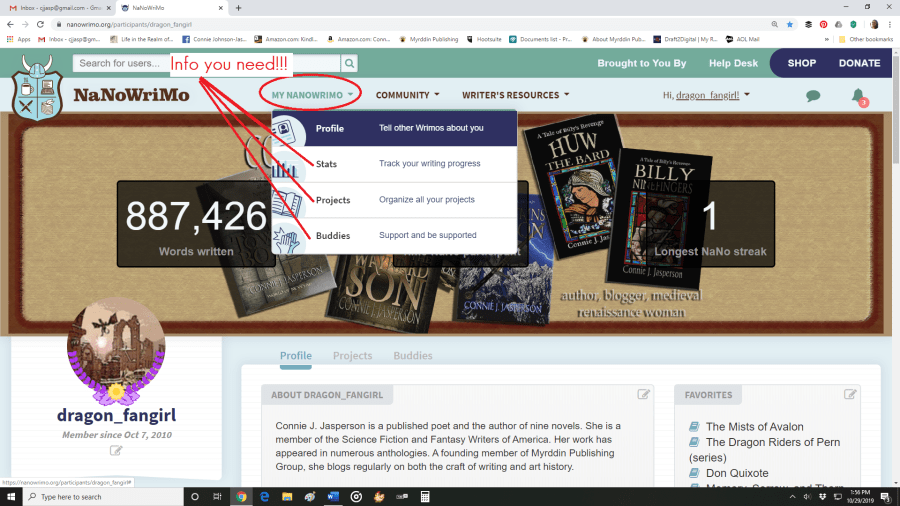This screenshot has height=506, width=900.
Task: Click the search magnifier icon
Action: coord(351,63)
